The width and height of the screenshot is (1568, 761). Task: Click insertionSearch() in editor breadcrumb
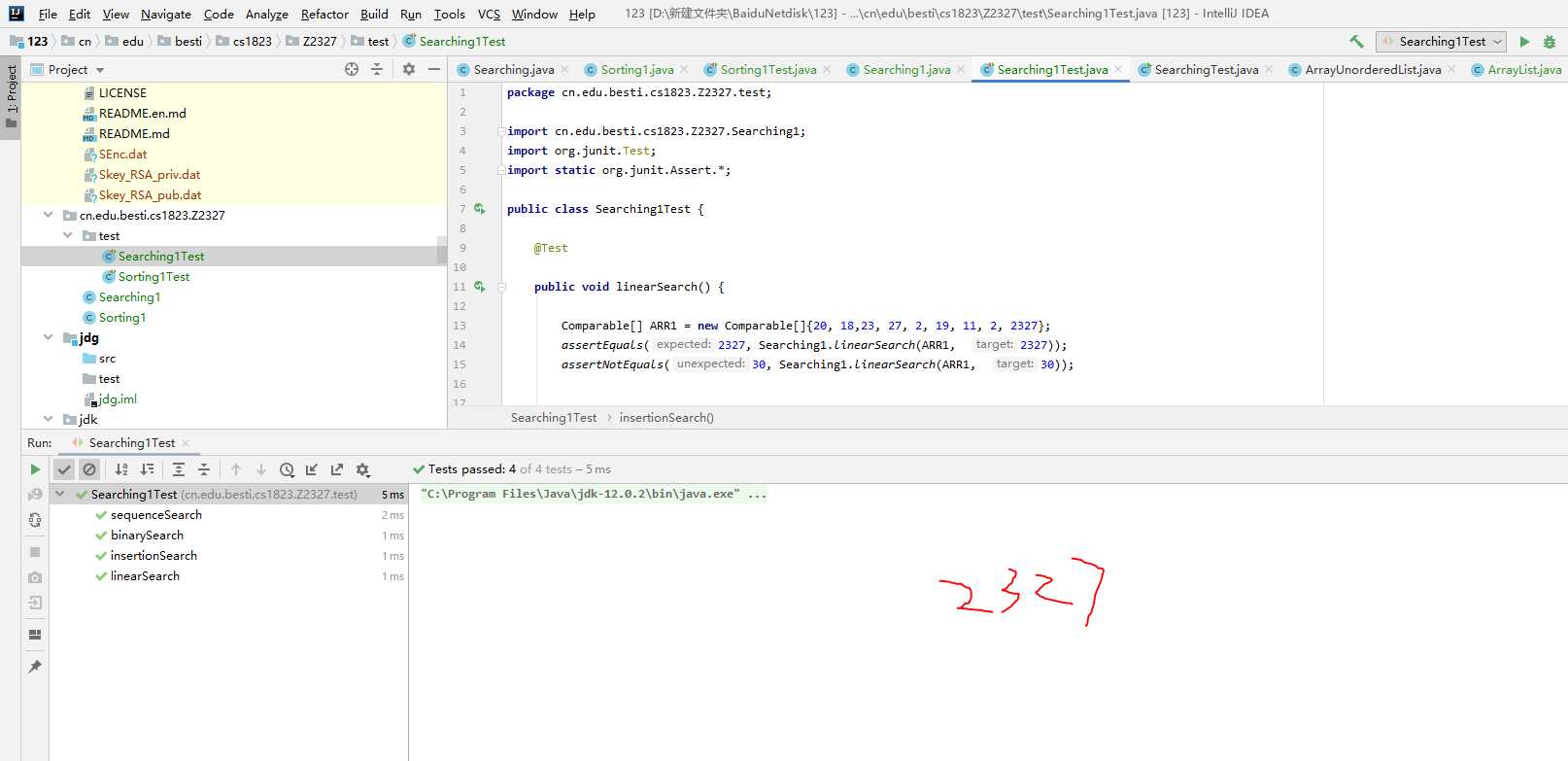coord(666,418)
